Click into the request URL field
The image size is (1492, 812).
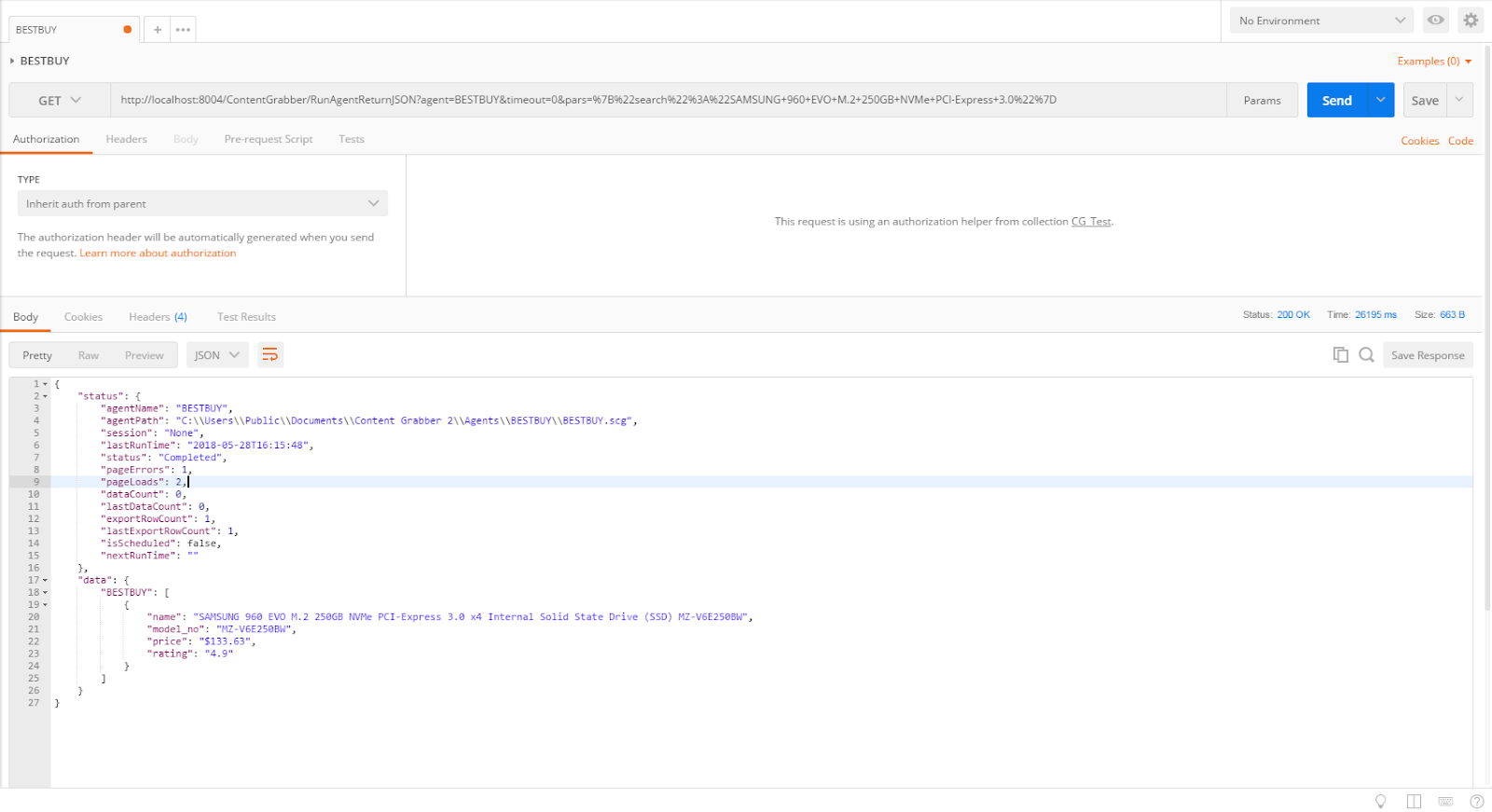(x=668, y=100)
